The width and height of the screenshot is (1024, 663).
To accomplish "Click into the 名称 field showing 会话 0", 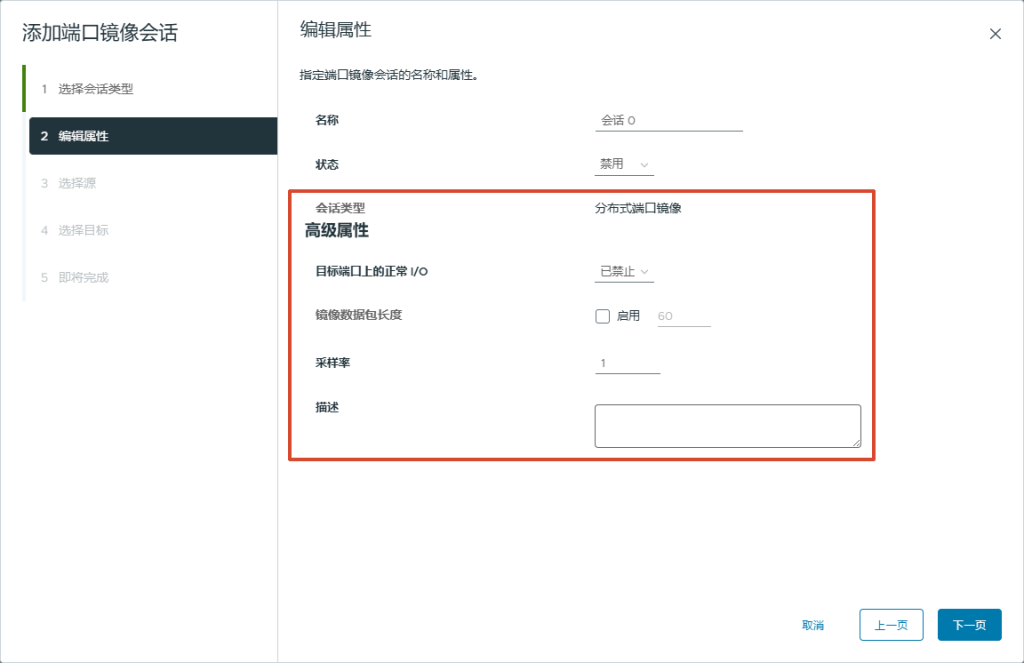I will pyautogui.click(x=668, y=120).
